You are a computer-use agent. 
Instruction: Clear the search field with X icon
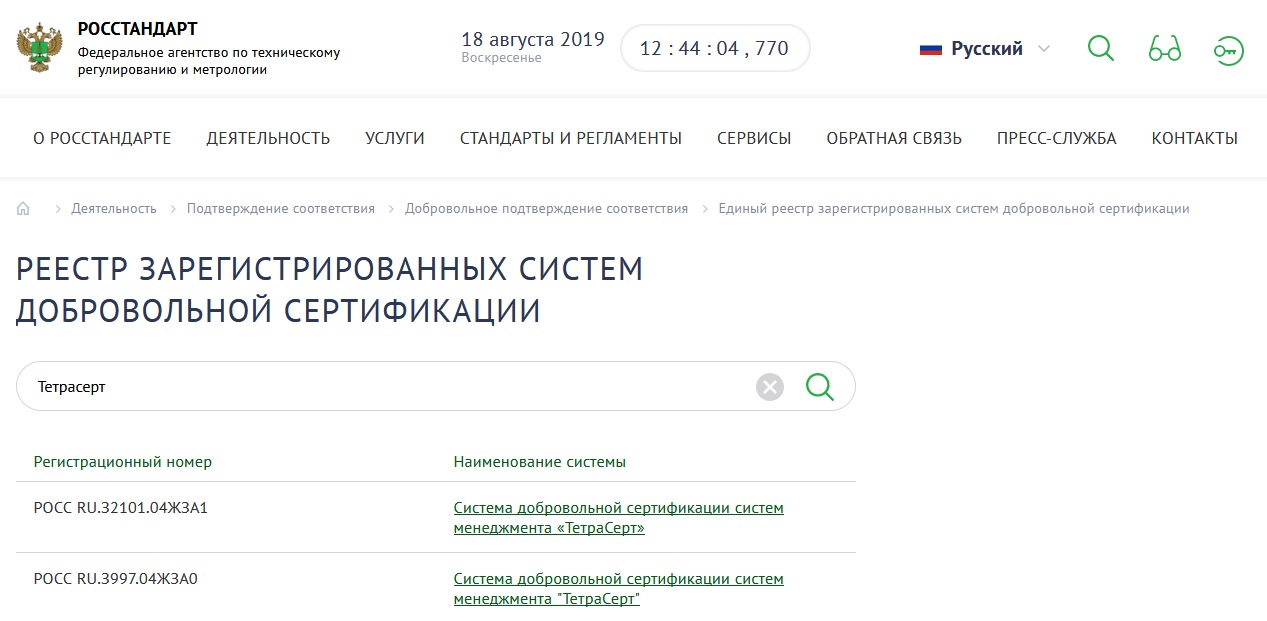(770, 386)
